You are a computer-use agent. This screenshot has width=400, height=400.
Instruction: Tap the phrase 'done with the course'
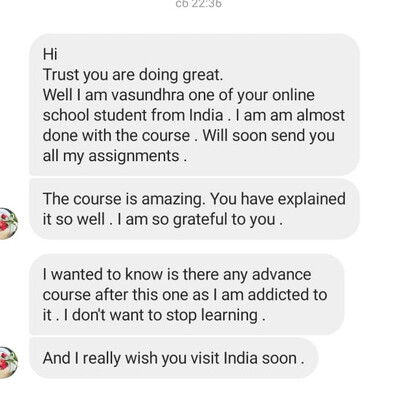116,136
